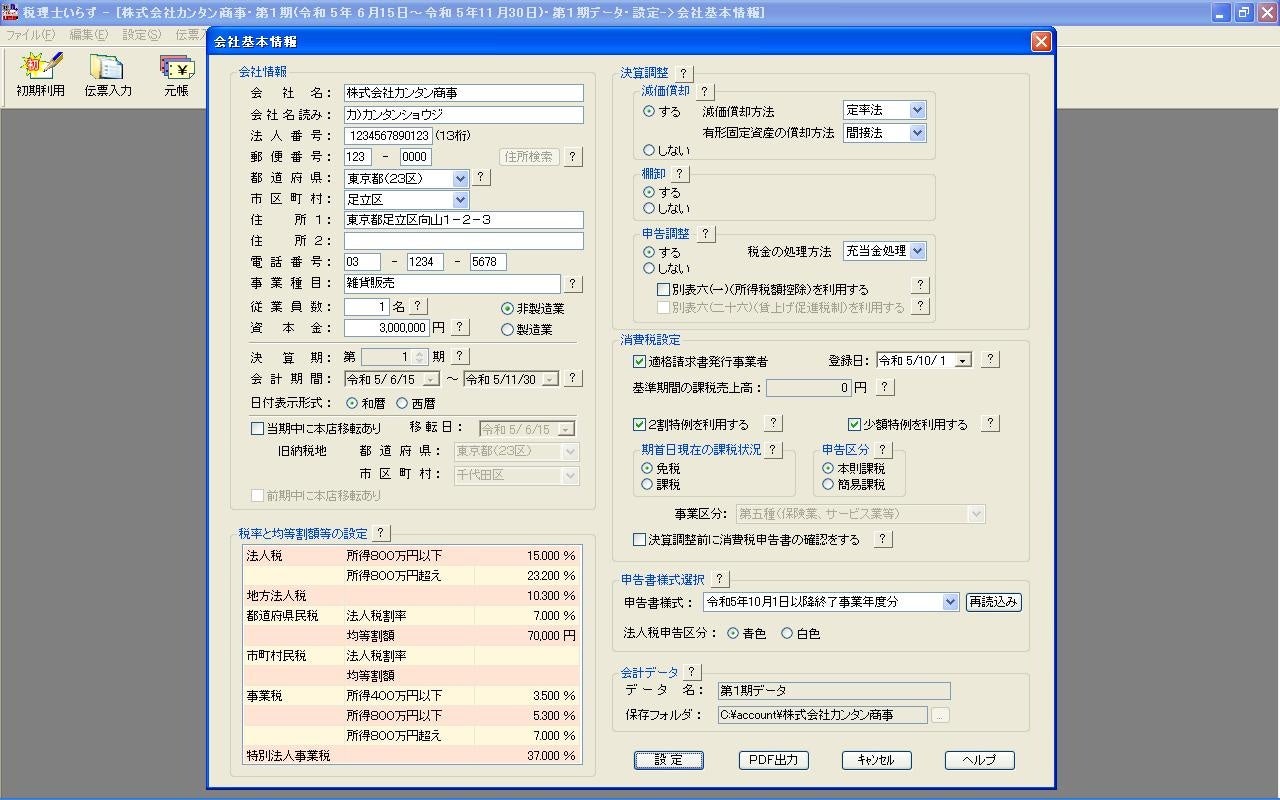Viewport: 1280px width, 800px height.
Task: Open the ファイル menu
Action: coord(31,34)
